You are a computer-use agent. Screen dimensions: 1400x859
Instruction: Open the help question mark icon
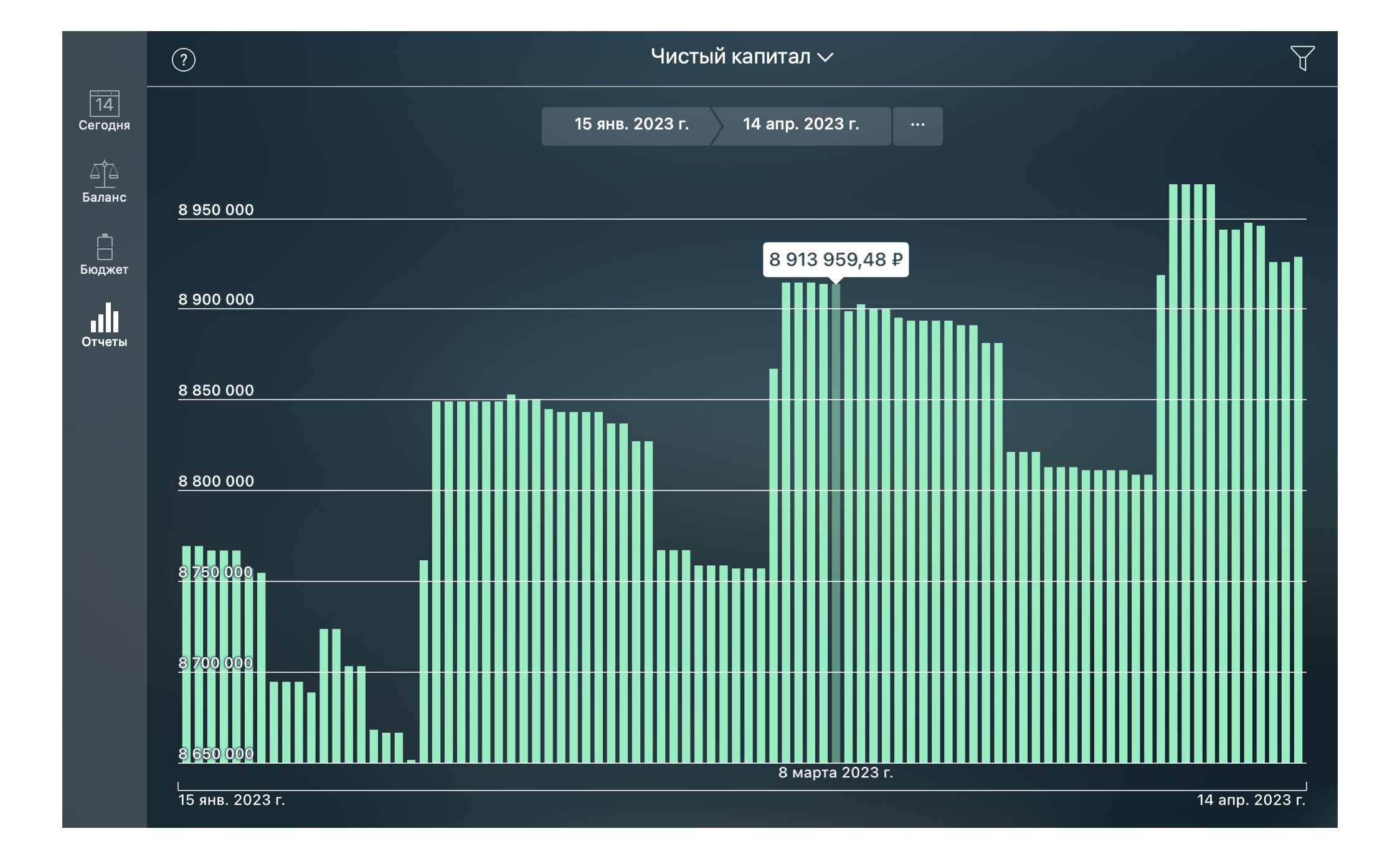point(184,60)
